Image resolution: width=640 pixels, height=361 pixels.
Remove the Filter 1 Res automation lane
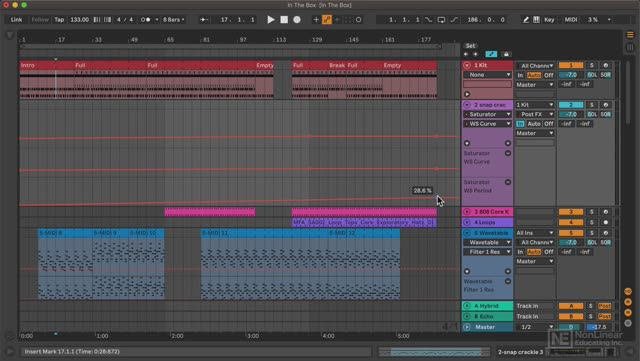[508, 281]
